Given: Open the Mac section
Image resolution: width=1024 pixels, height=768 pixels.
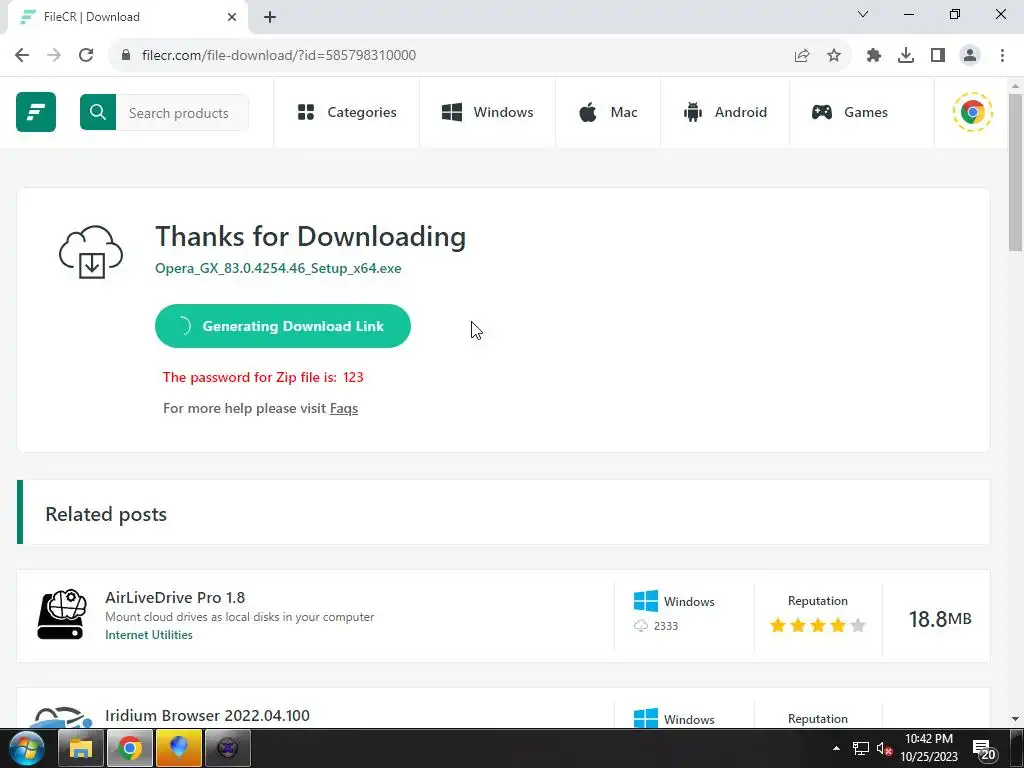Looking at the screenshot, I should point(608,112).
